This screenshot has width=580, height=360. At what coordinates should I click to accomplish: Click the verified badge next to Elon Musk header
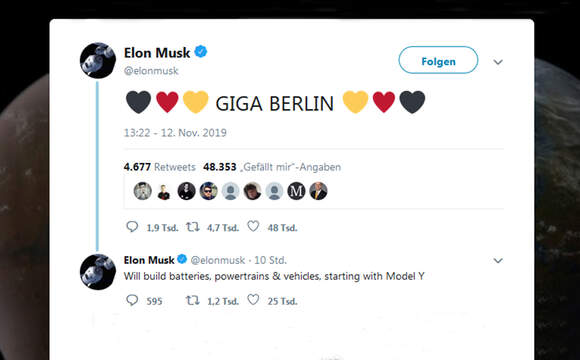click(x=201, y=52)
